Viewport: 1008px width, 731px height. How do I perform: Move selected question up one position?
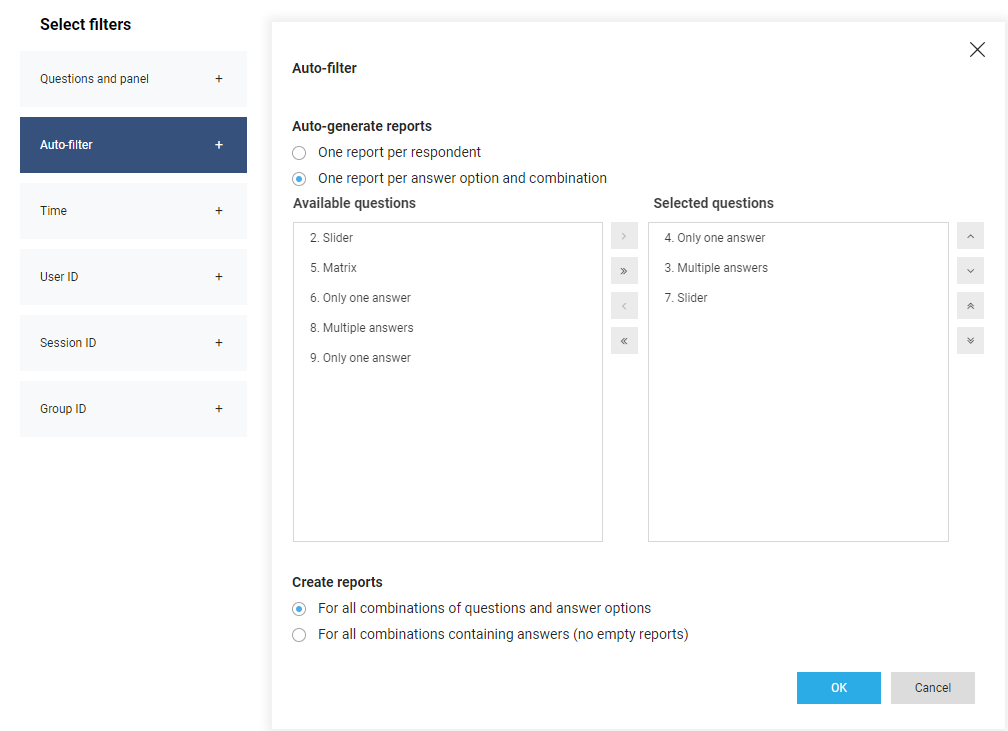pos(970,236)
